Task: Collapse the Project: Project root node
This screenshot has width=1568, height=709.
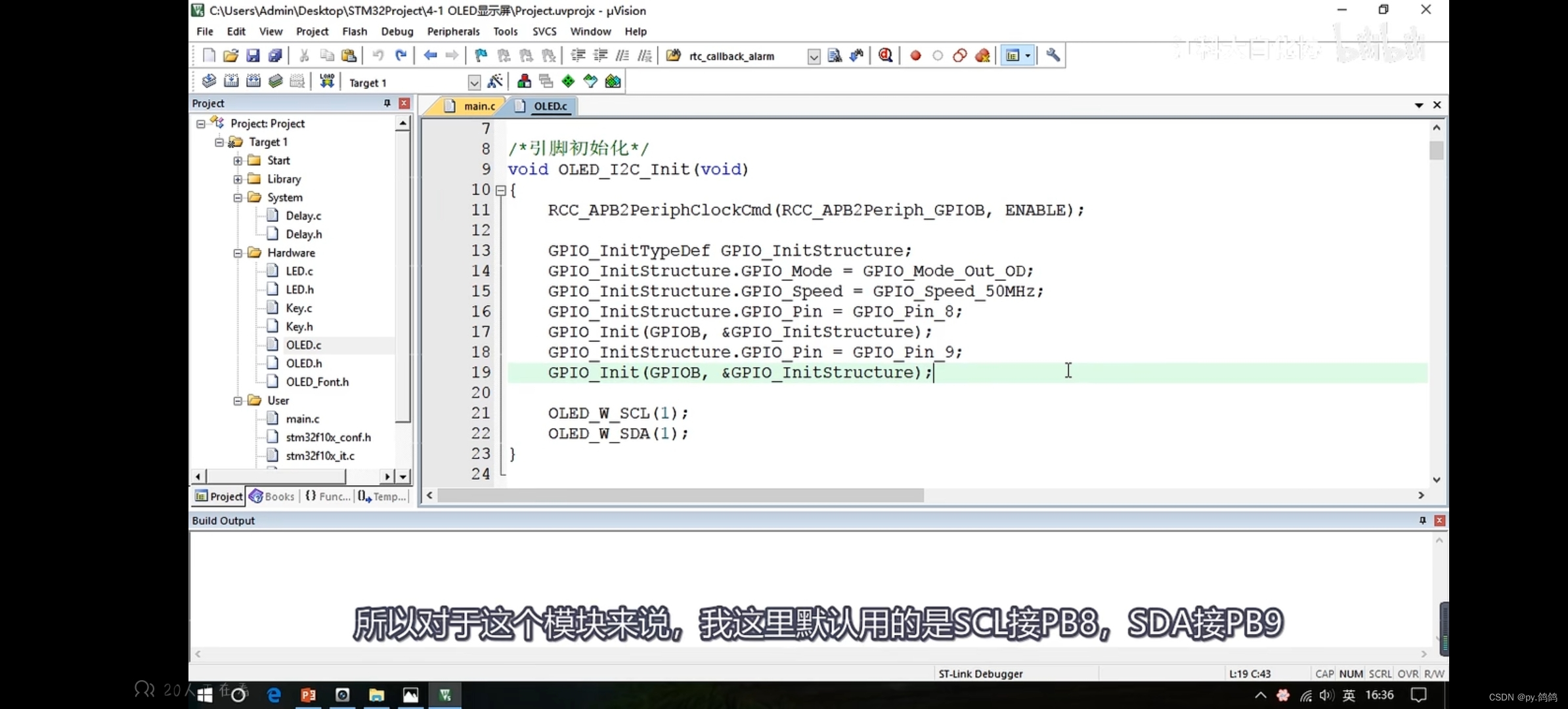Action: pos(201,123)
